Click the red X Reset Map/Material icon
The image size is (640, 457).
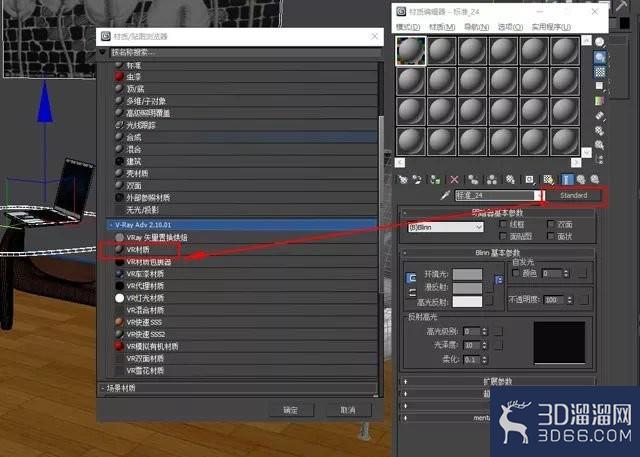(454, 179)
